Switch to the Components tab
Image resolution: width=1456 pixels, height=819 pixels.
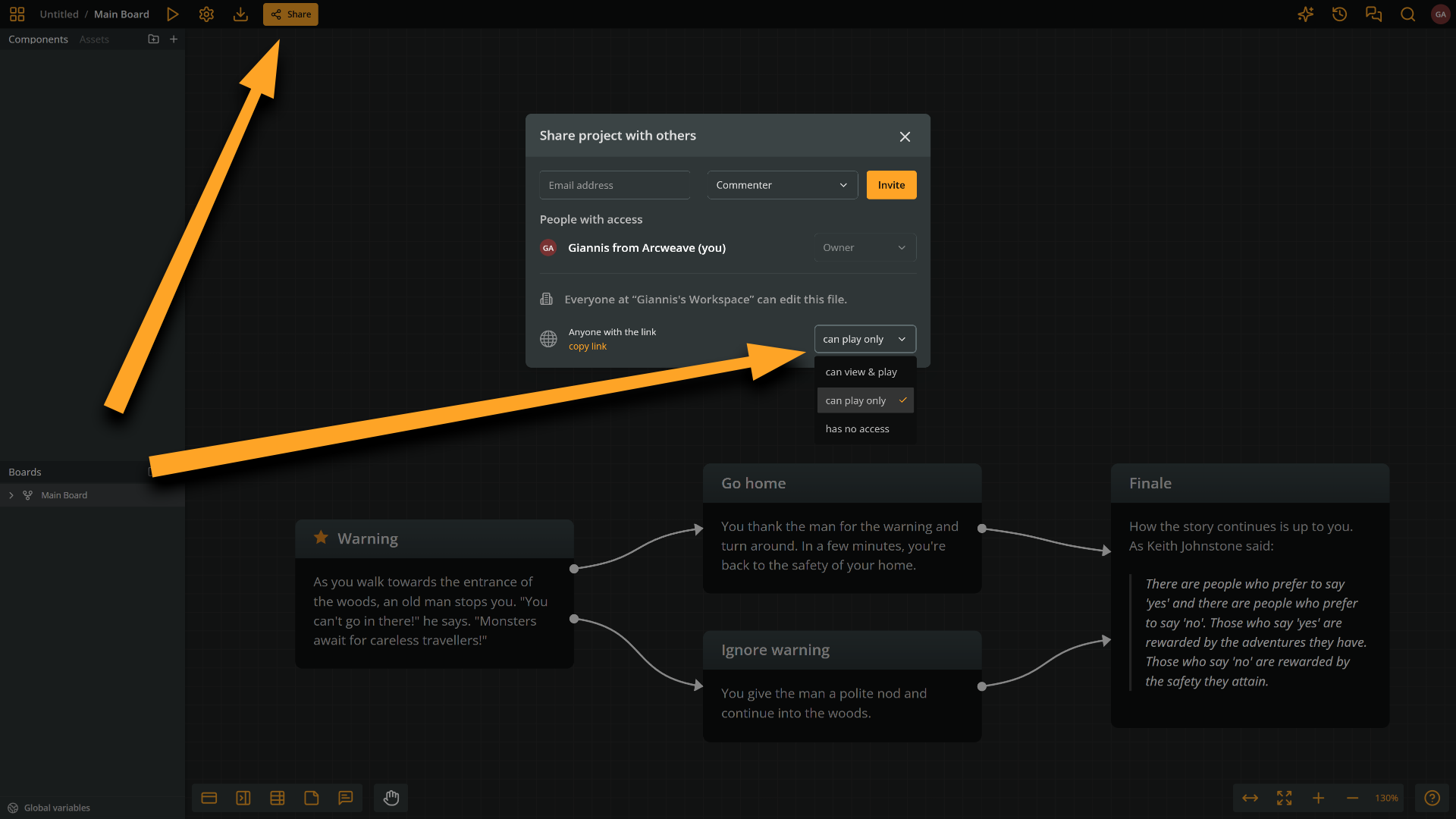38,39
